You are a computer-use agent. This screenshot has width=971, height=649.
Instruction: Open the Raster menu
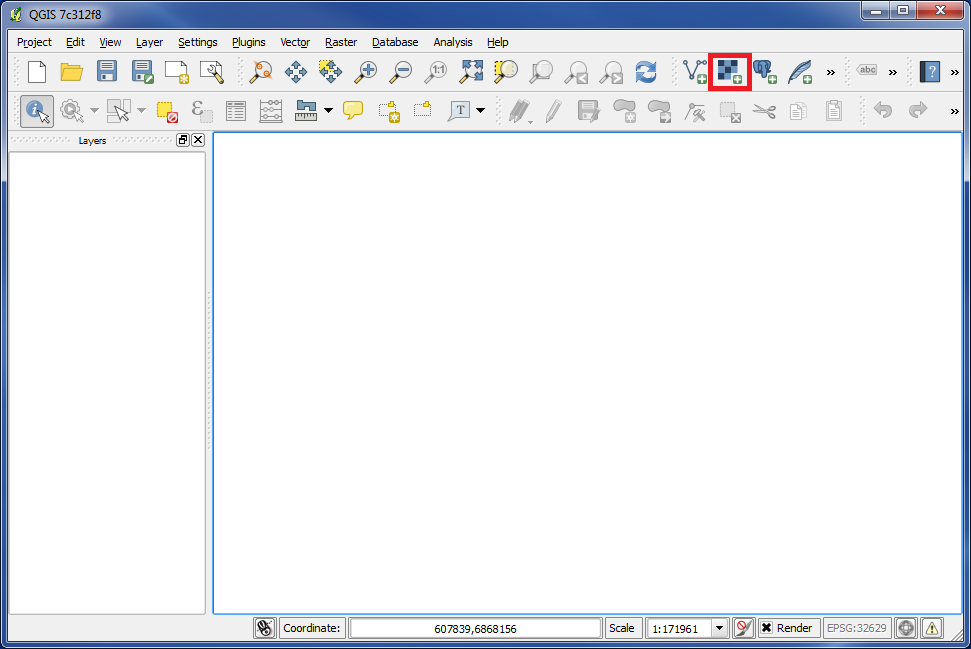coord(341,42)
